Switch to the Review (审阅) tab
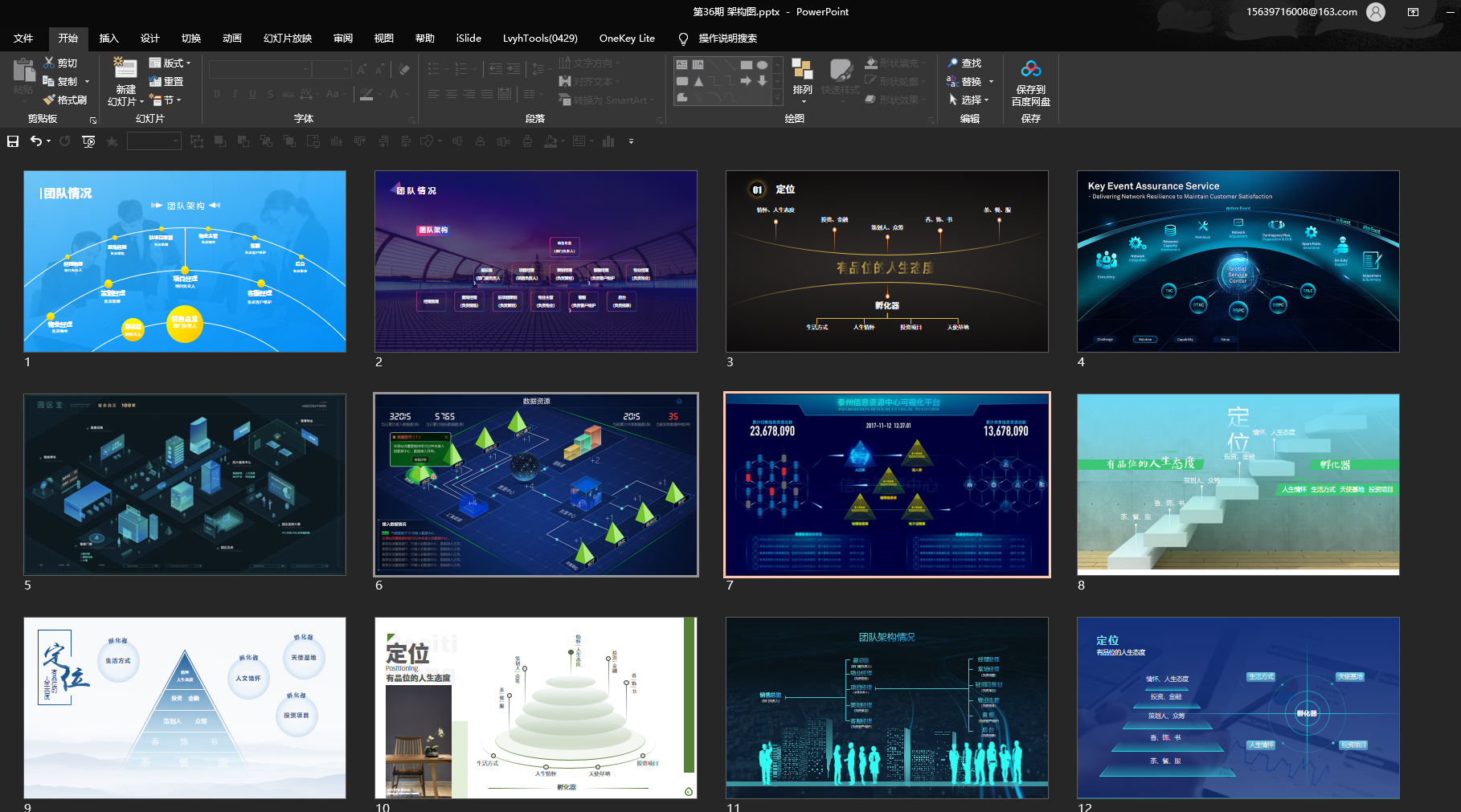 [343, 38]
